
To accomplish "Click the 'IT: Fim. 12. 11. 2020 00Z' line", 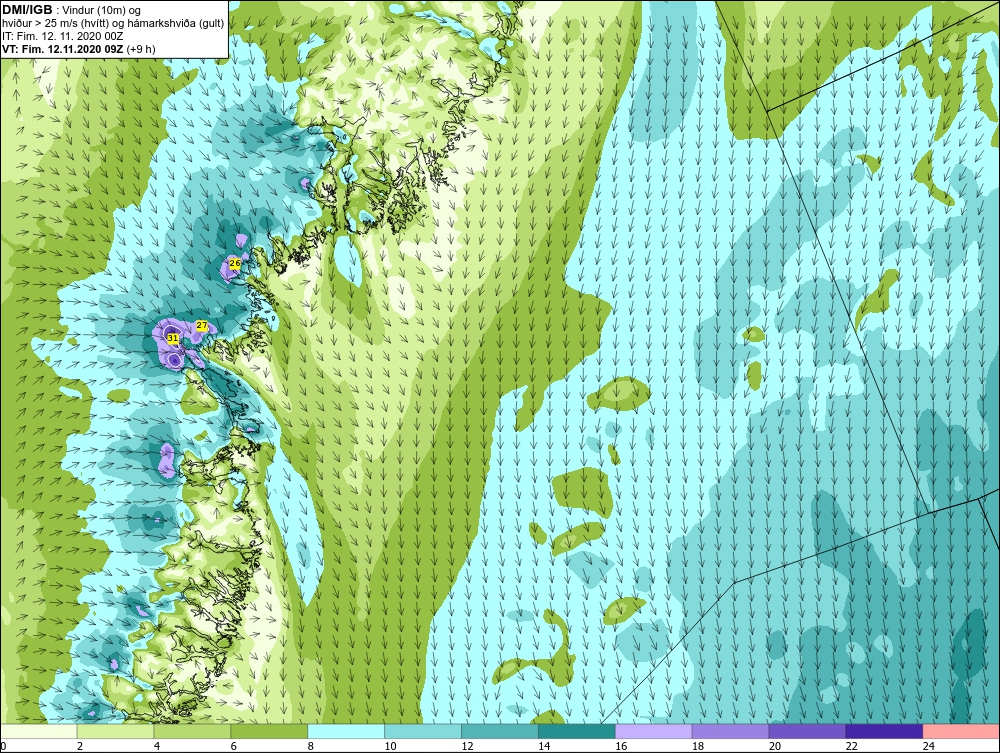I will coord(62,36).
